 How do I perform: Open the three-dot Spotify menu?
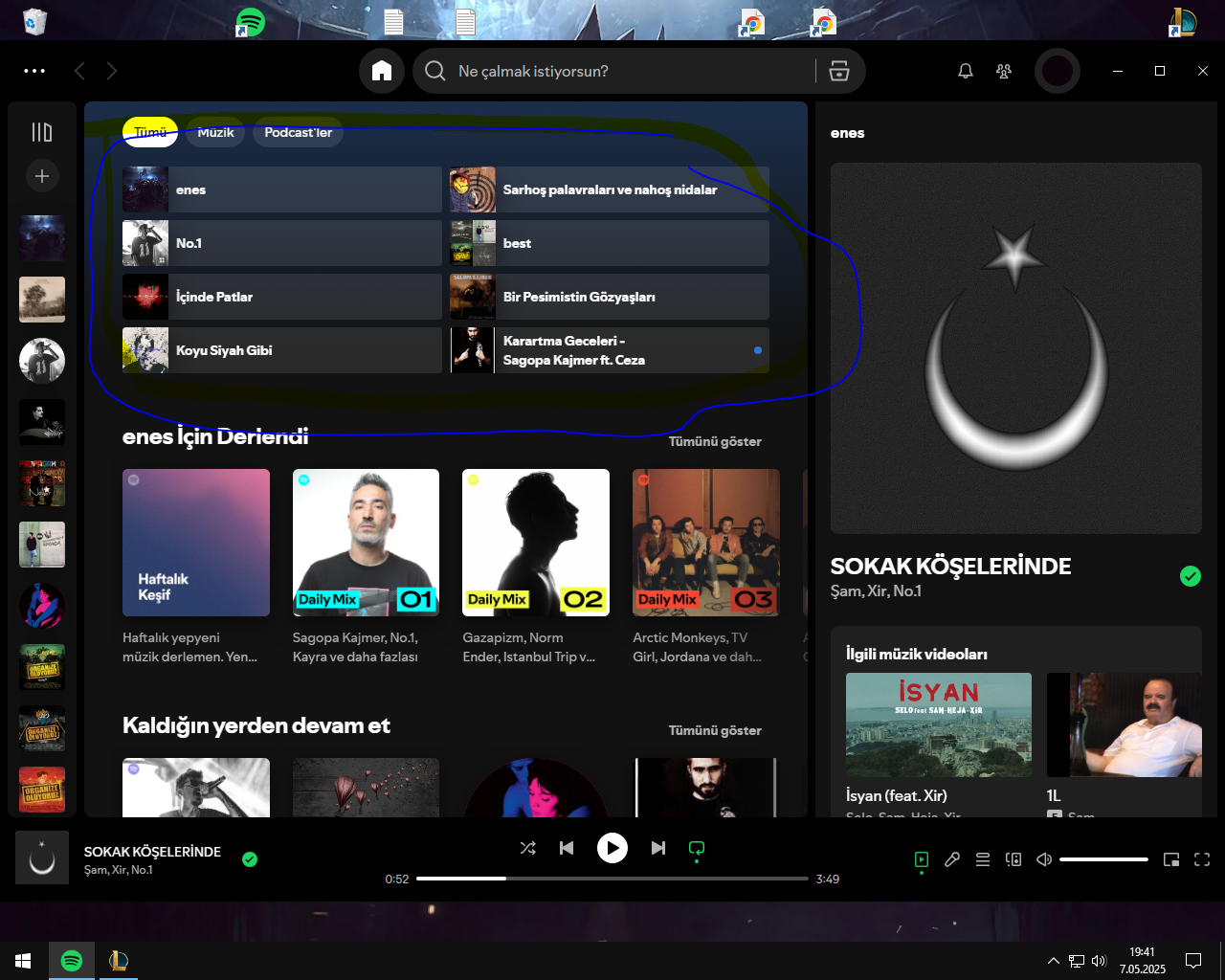tap(34, 71)
